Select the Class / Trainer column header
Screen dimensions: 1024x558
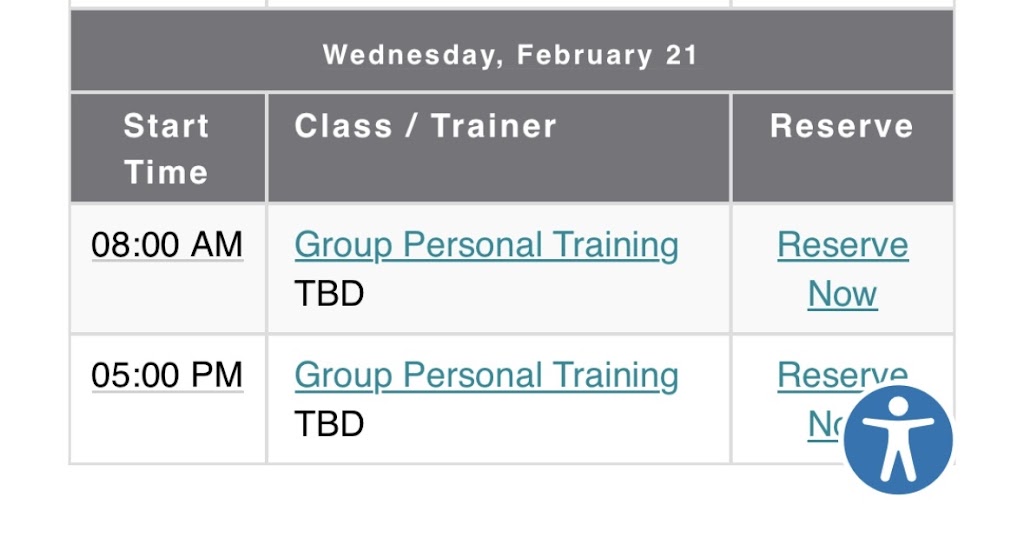pyautogui.click(x=425, y=127)
